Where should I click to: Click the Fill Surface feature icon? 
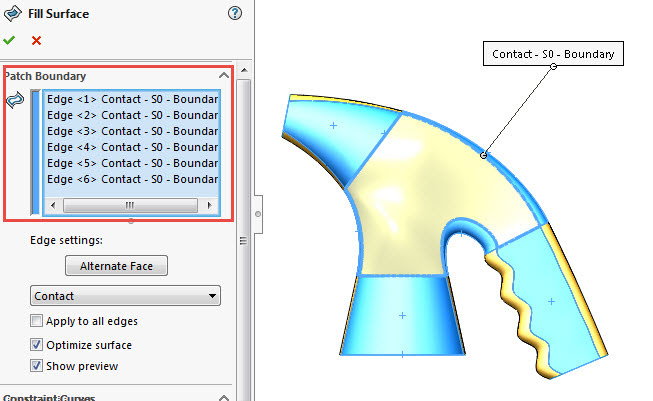[12, 13]
